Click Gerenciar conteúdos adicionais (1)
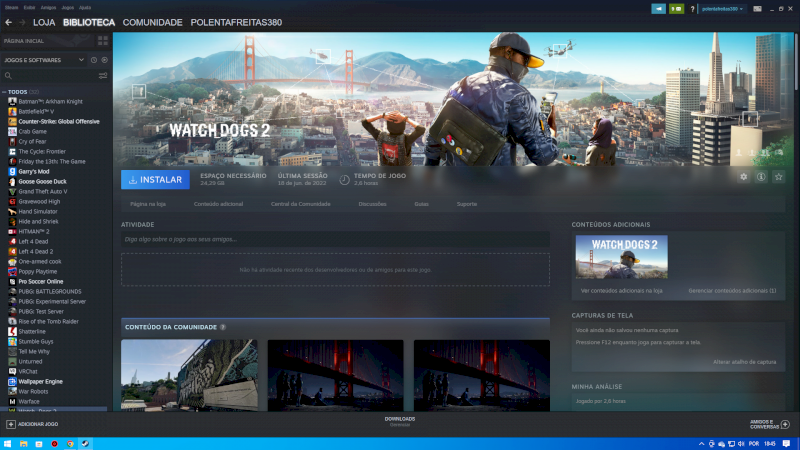Viewport: 800px width, 450px height. [732, 291]
